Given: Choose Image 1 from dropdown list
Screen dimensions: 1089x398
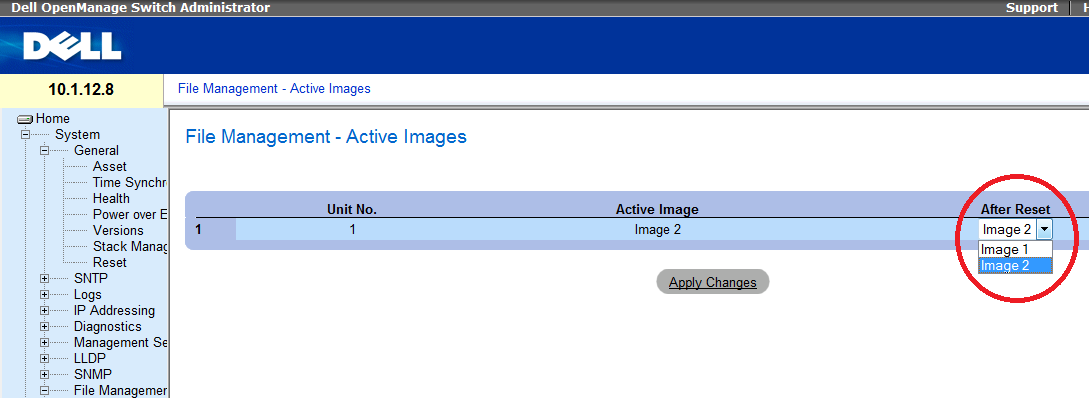Looking at the screenshot, I should [x=1015, y=249].
